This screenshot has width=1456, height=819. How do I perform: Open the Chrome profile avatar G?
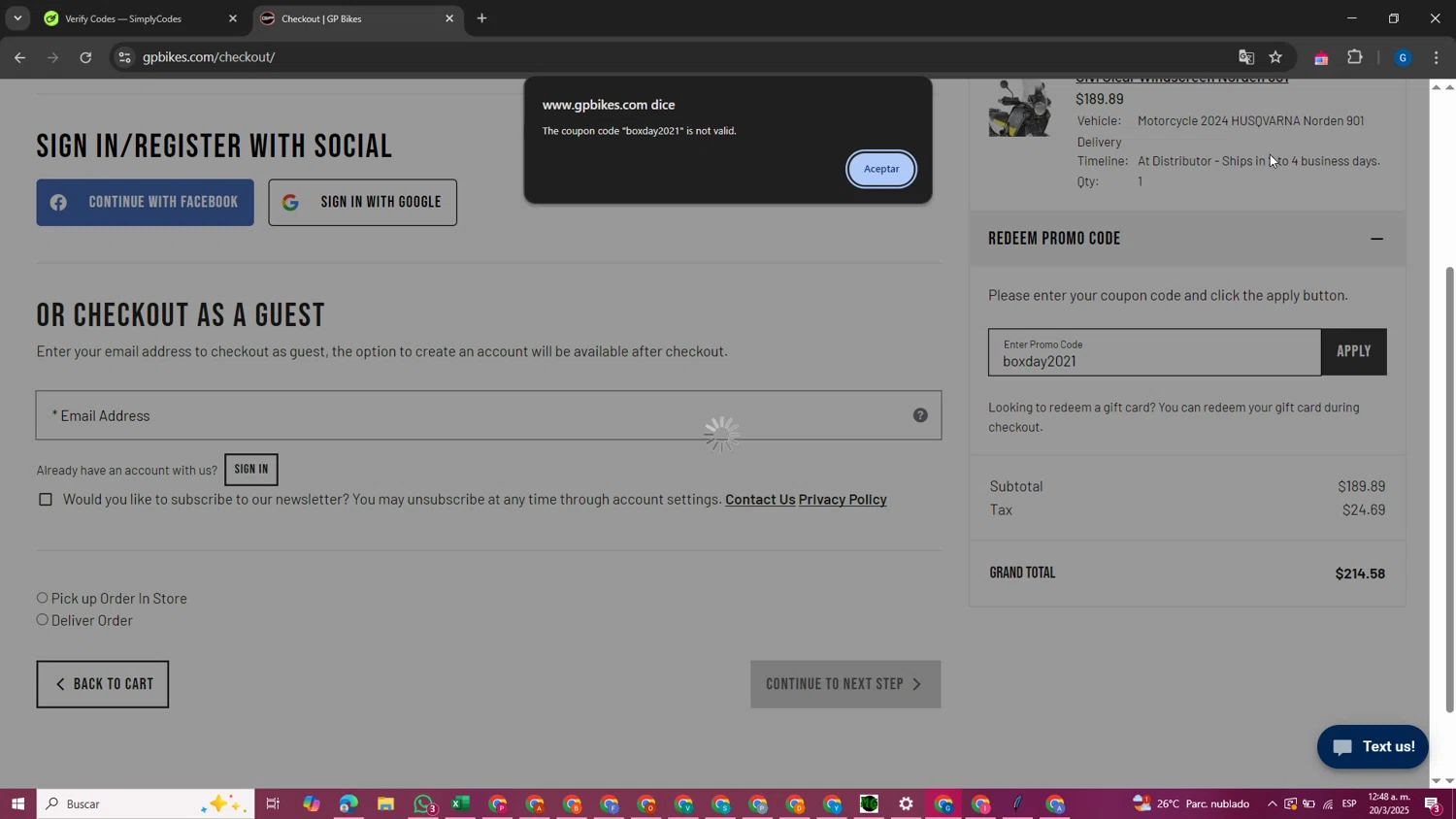coord(1403,58)
